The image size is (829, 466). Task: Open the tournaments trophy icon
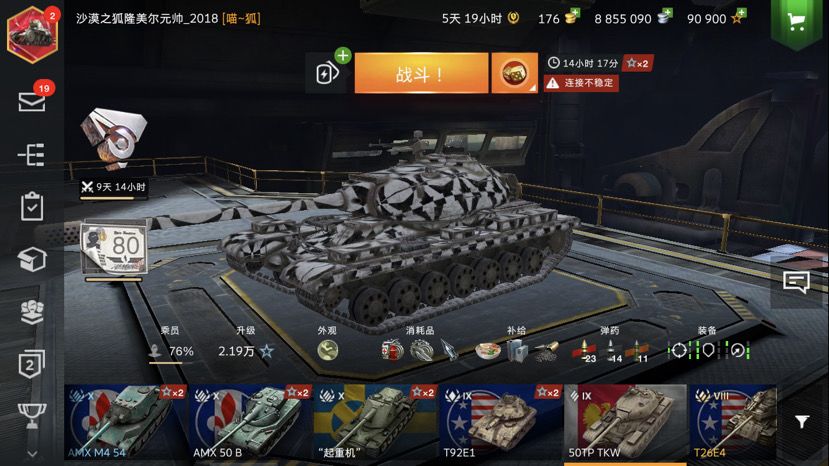tap(32, 415)
